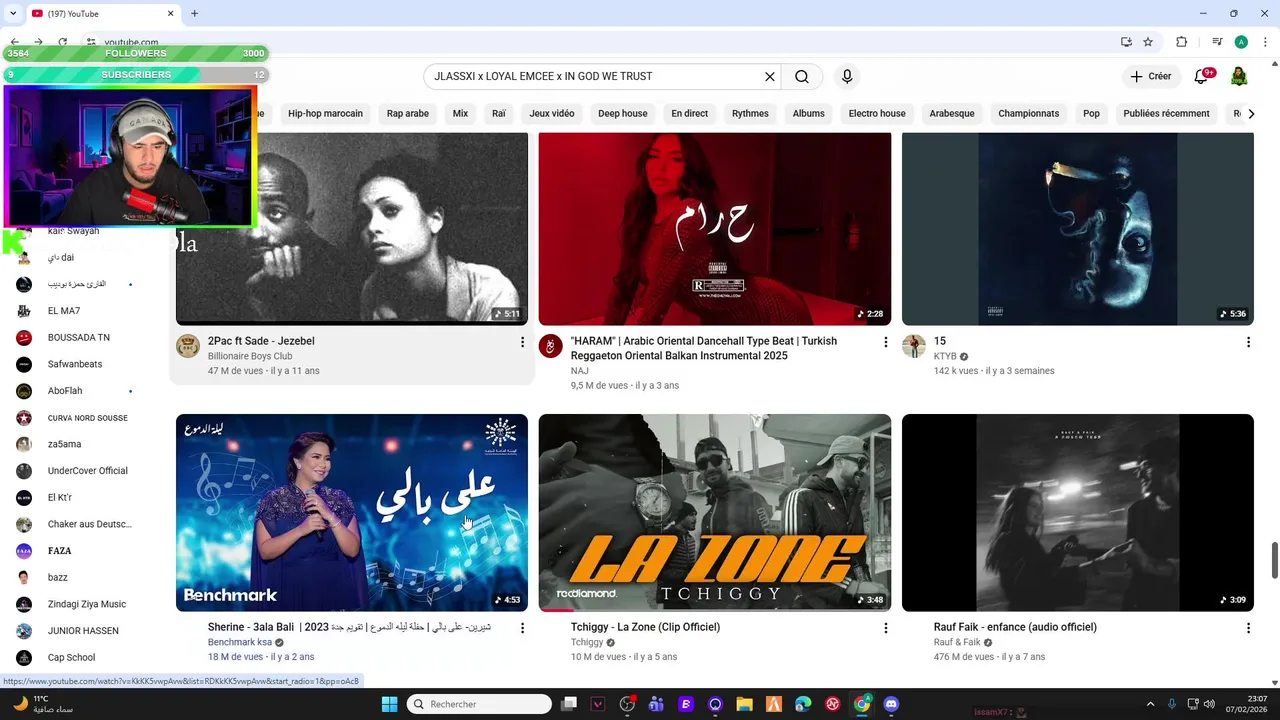
Task: Select the Electro house filter chip
Action: coord(877,113)
